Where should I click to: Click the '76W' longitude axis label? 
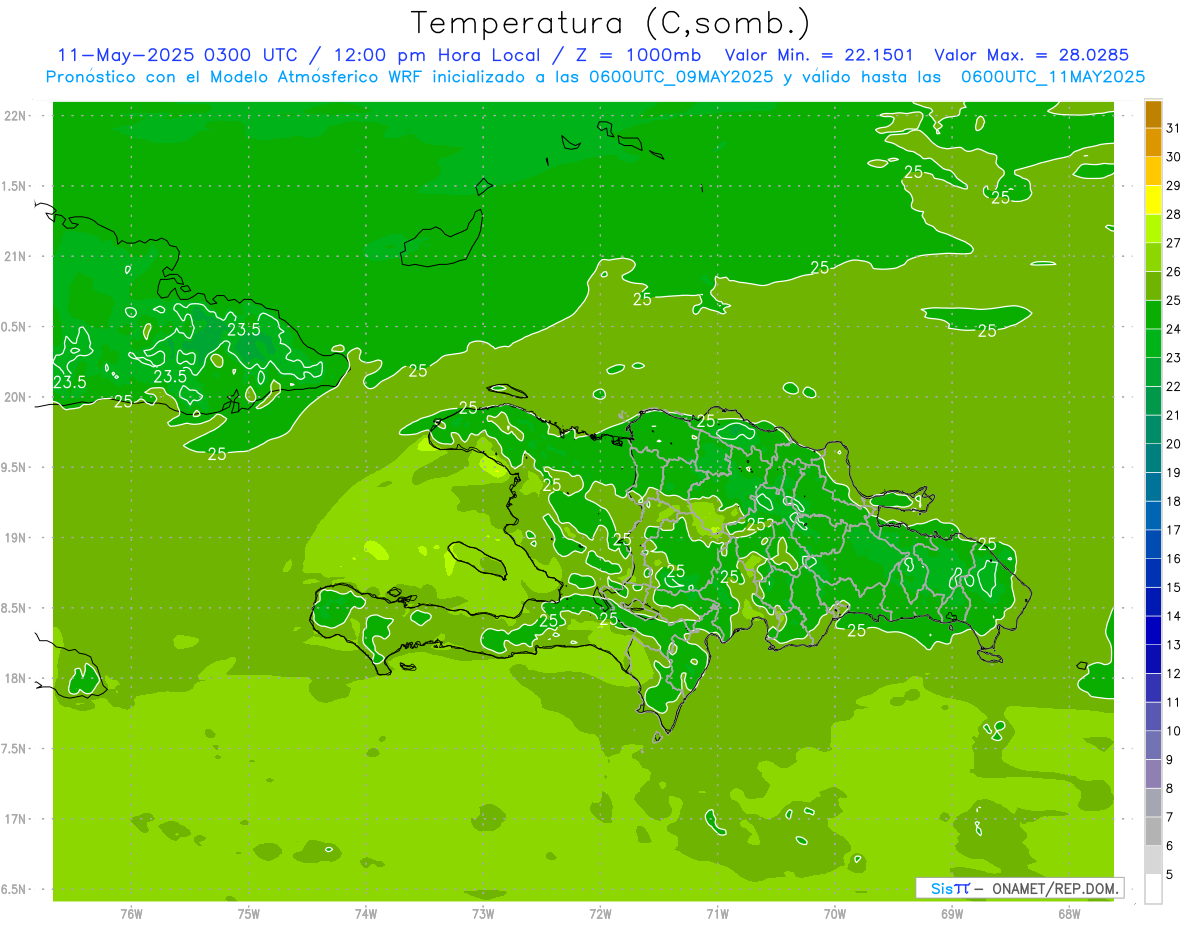click(131, 914)
